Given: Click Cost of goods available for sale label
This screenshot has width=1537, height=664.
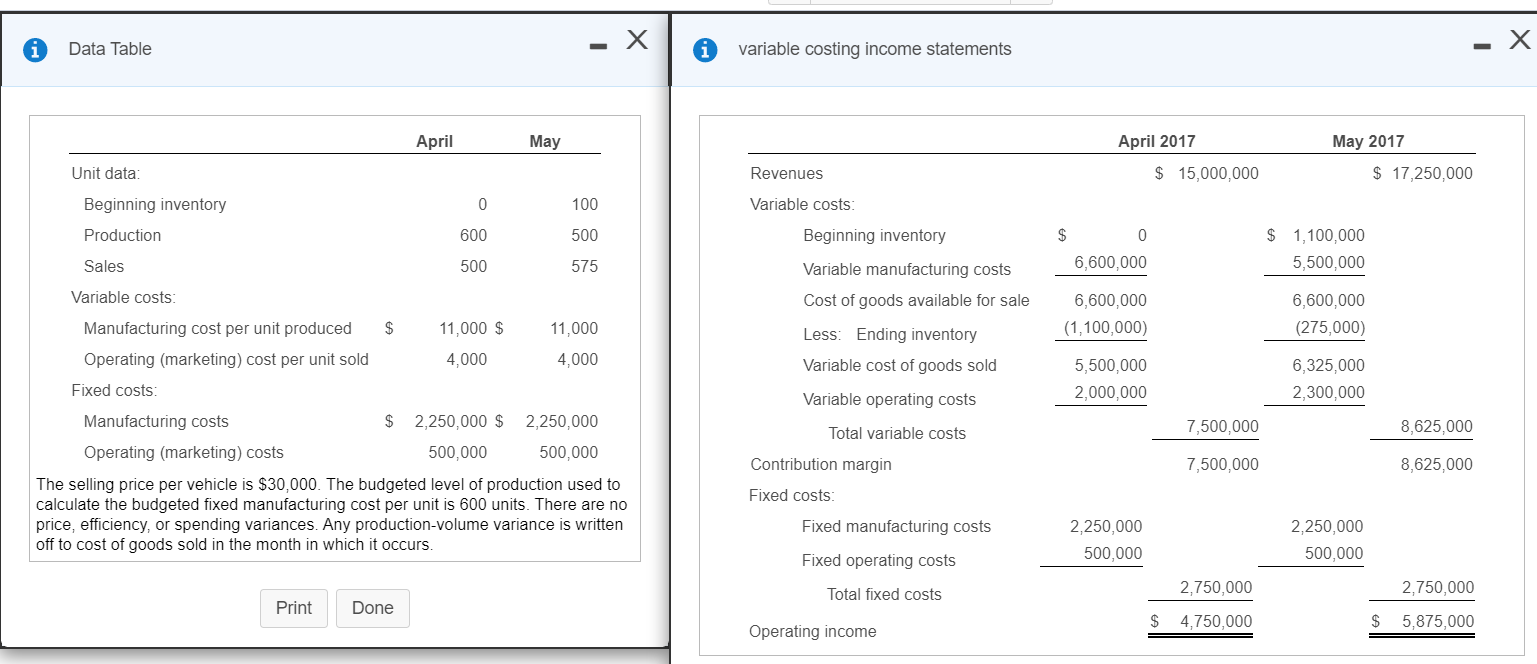Looking at the screenshot, I should (x=916, y=300).
